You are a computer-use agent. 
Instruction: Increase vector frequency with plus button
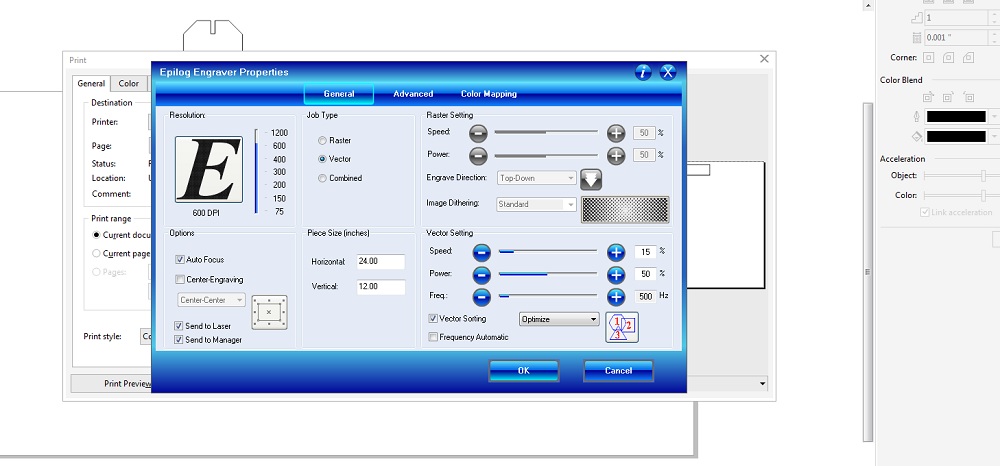coord(615,296)
